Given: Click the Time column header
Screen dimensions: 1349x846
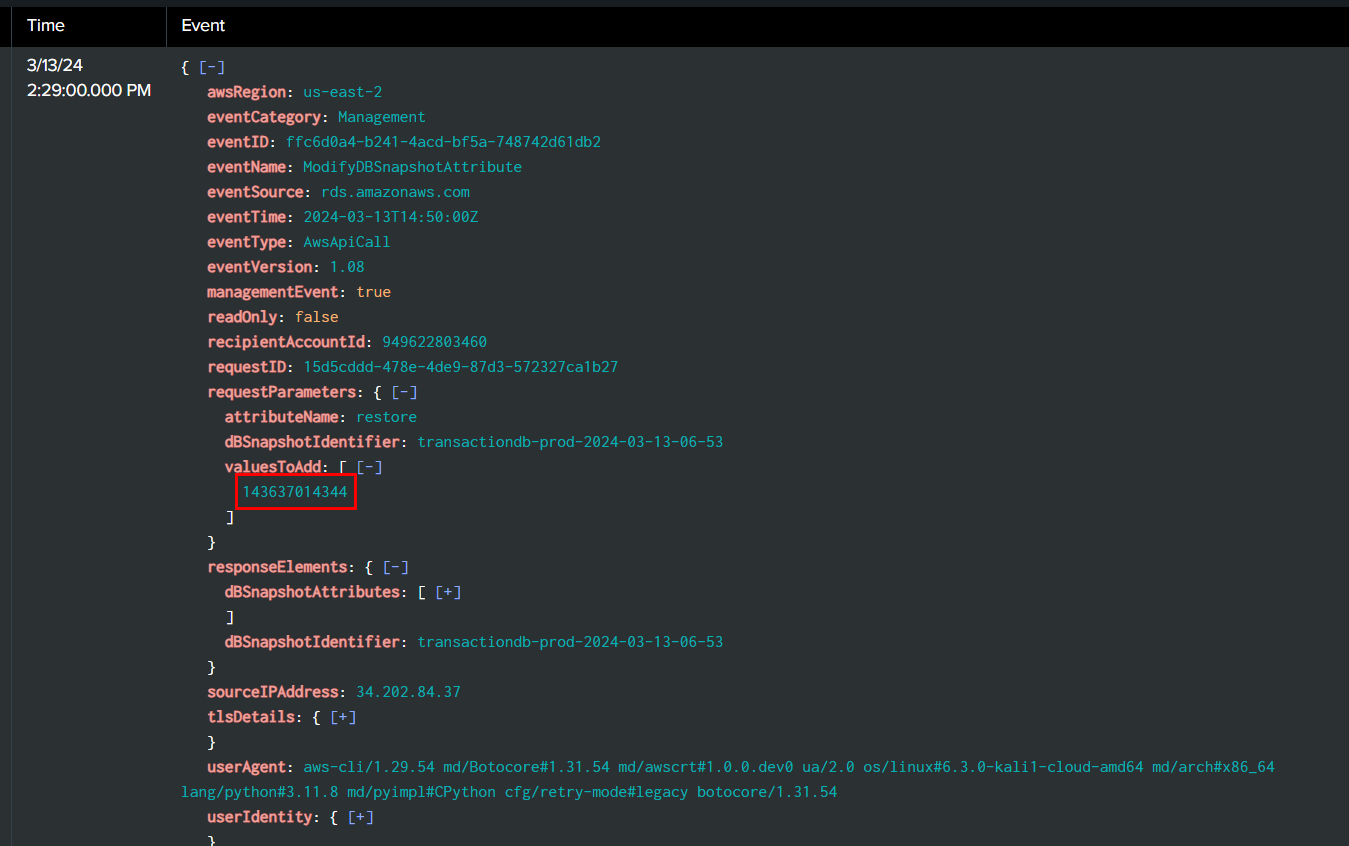Looking at the screenshot, I should click(x=46, y=26).
